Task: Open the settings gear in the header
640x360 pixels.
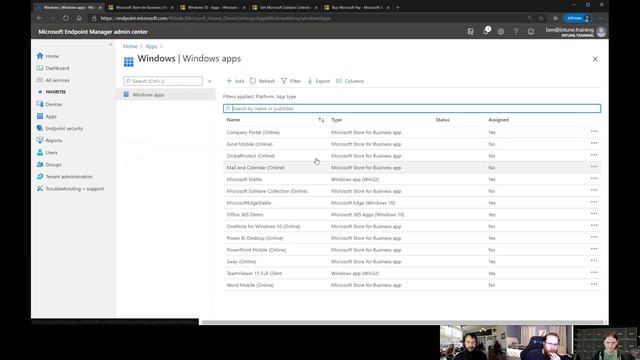Action: coord(501,31)
